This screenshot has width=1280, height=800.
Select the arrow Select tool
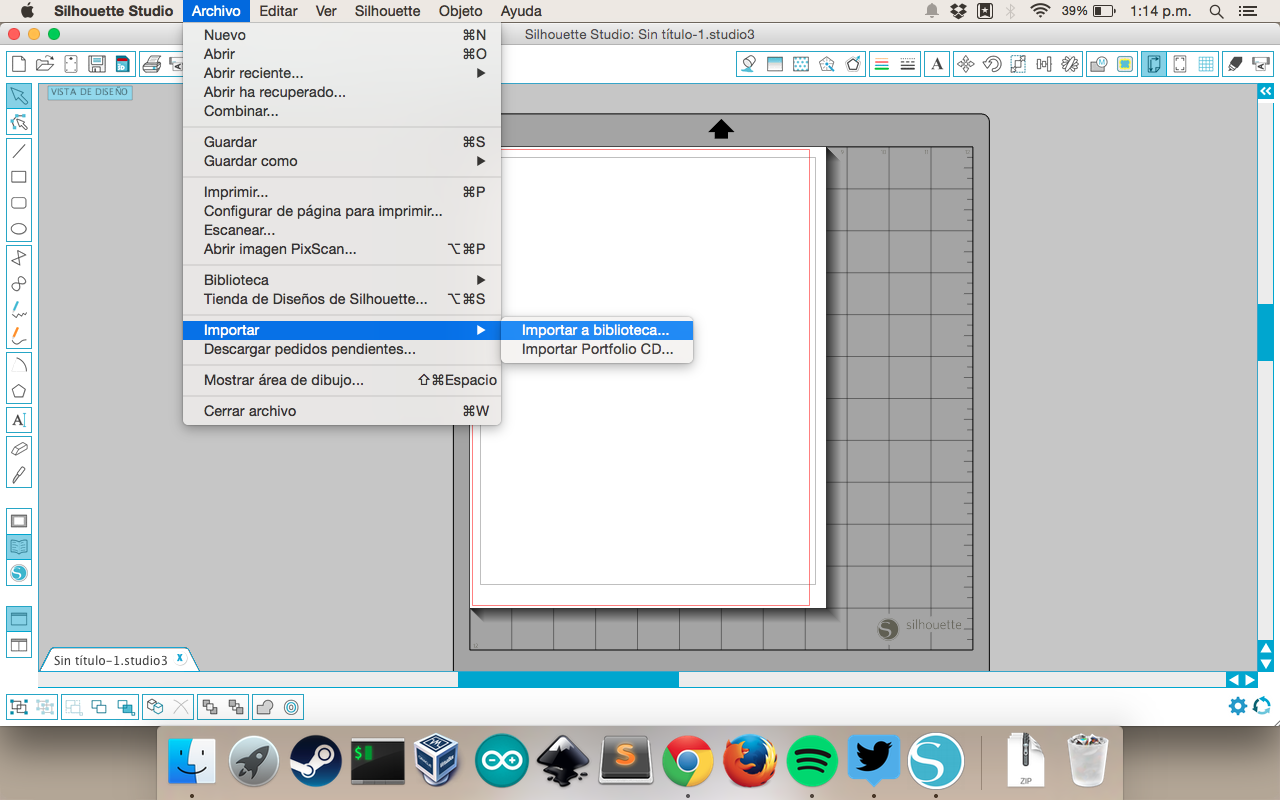point(18,96)
